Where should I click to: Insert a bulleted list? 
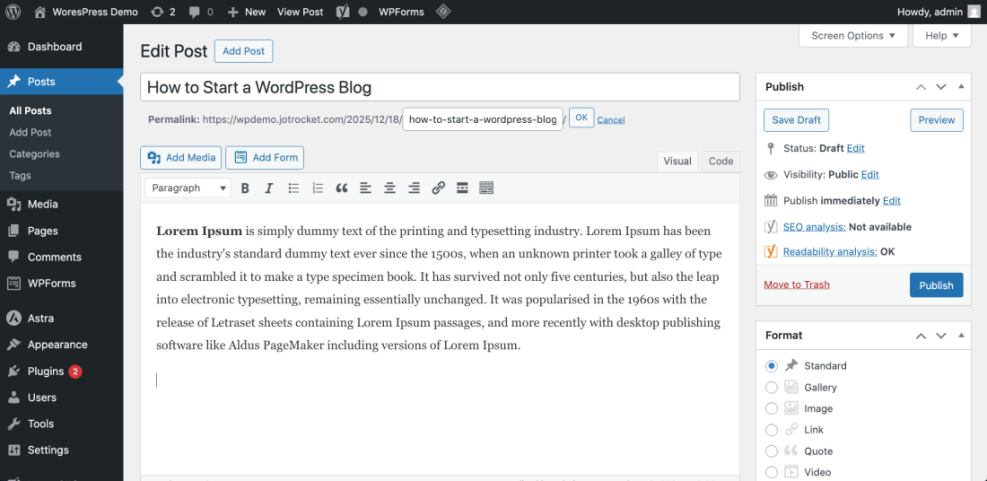pos(293,188)
